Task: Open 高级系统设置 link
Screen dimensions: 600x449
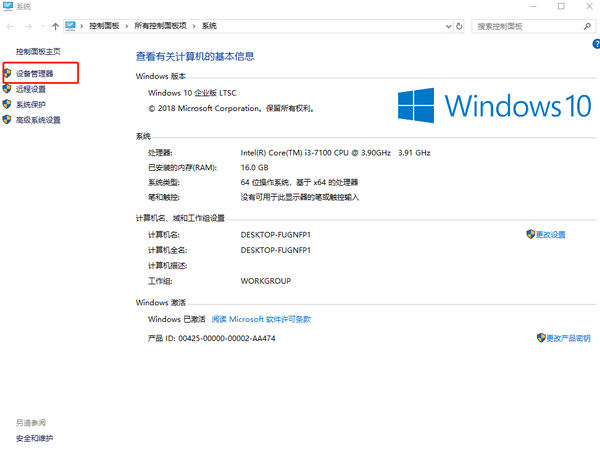Action: pyautogui.click(x=37, y=120)
